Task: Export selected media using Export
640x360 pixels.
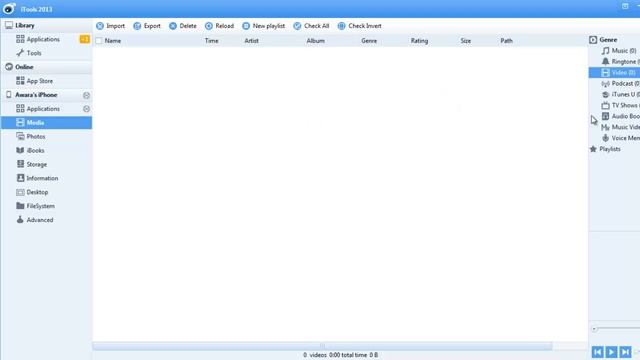Action: click(x=147, y=26)
